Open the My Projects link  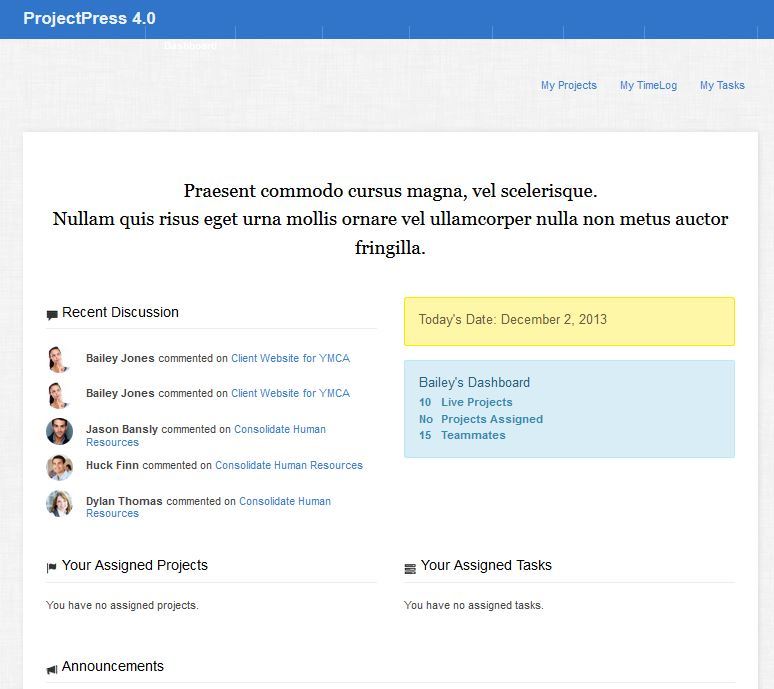(569, 85)
